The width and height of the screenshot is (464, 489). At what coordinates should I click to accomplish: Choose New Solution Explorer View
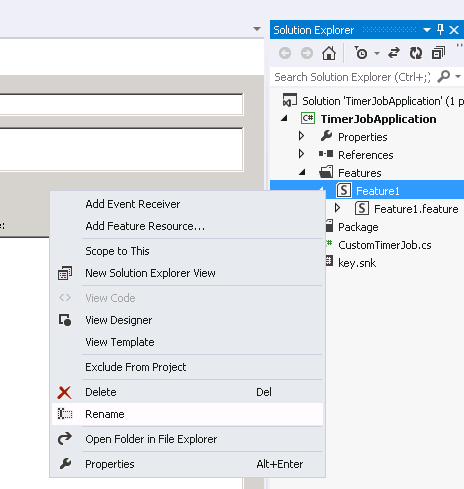188,273
